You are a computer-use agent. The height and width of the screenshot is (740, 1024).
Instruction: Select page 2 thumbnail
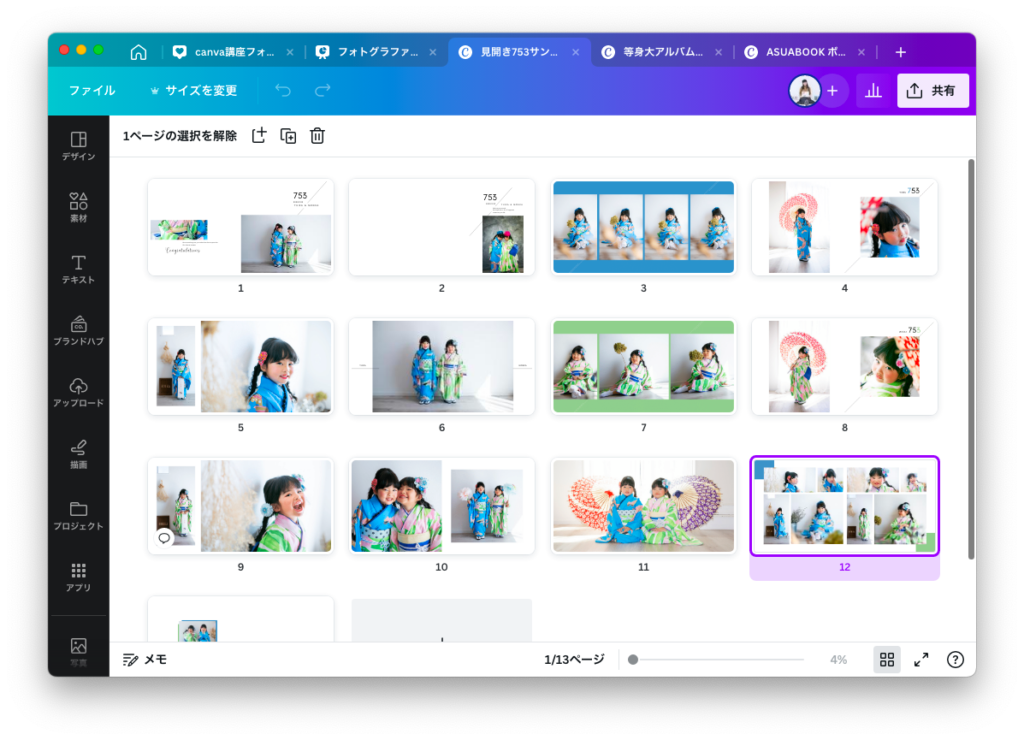pos(441,227)
